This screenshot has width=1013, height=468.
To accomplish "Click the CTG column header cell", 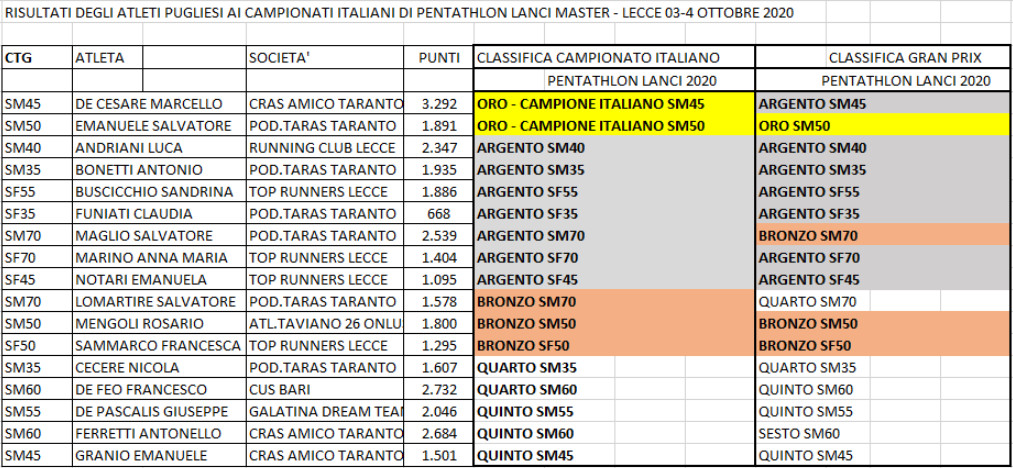I will pyautogui.click(x=36, y=58).
